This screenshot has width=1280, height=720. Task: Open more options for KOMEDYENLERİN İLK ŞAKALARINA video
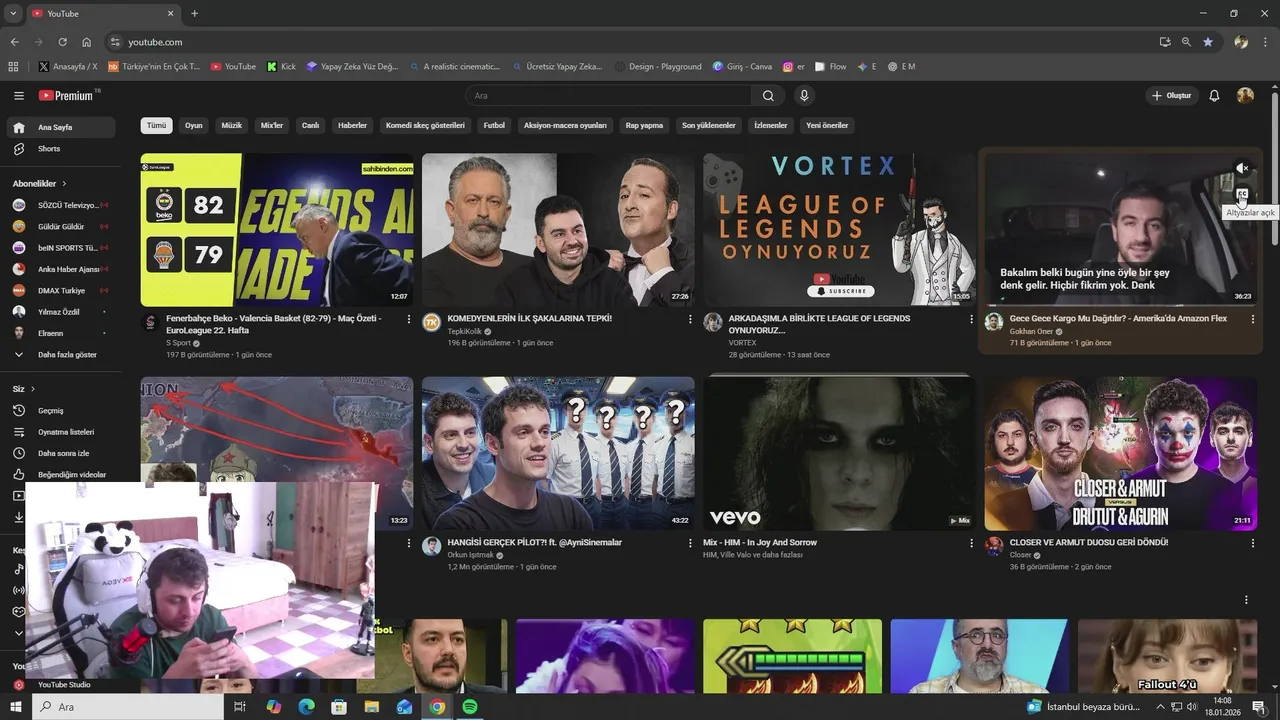coord(690,319)
